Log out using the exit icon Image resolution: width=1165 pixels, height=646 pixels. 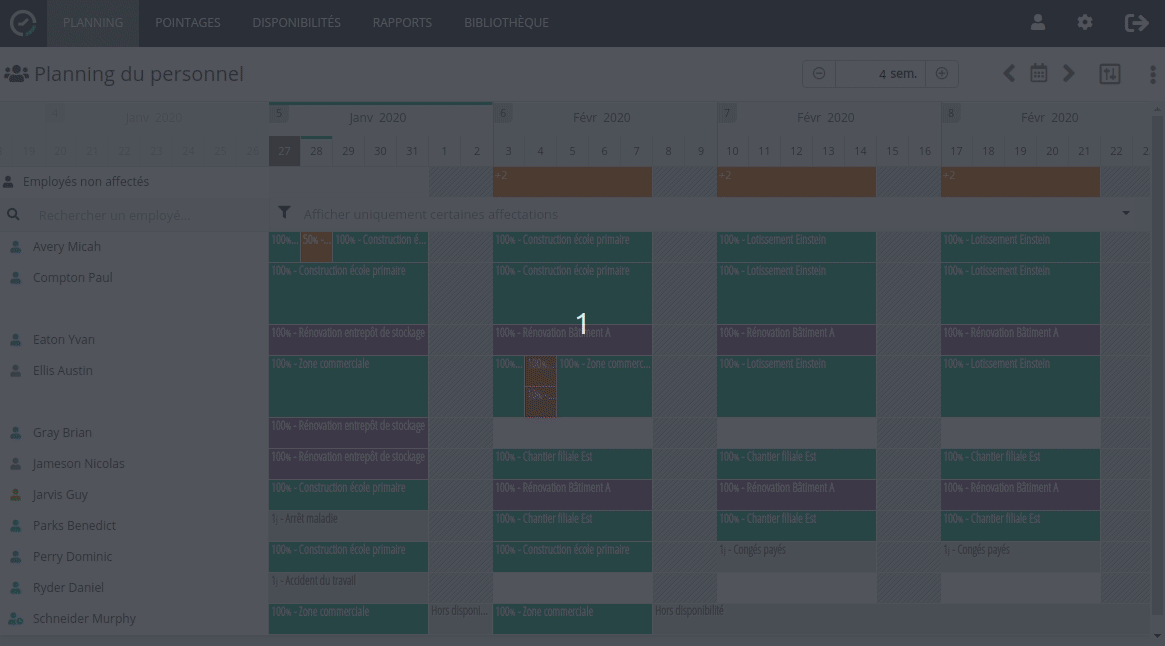tap(1136, 22)
